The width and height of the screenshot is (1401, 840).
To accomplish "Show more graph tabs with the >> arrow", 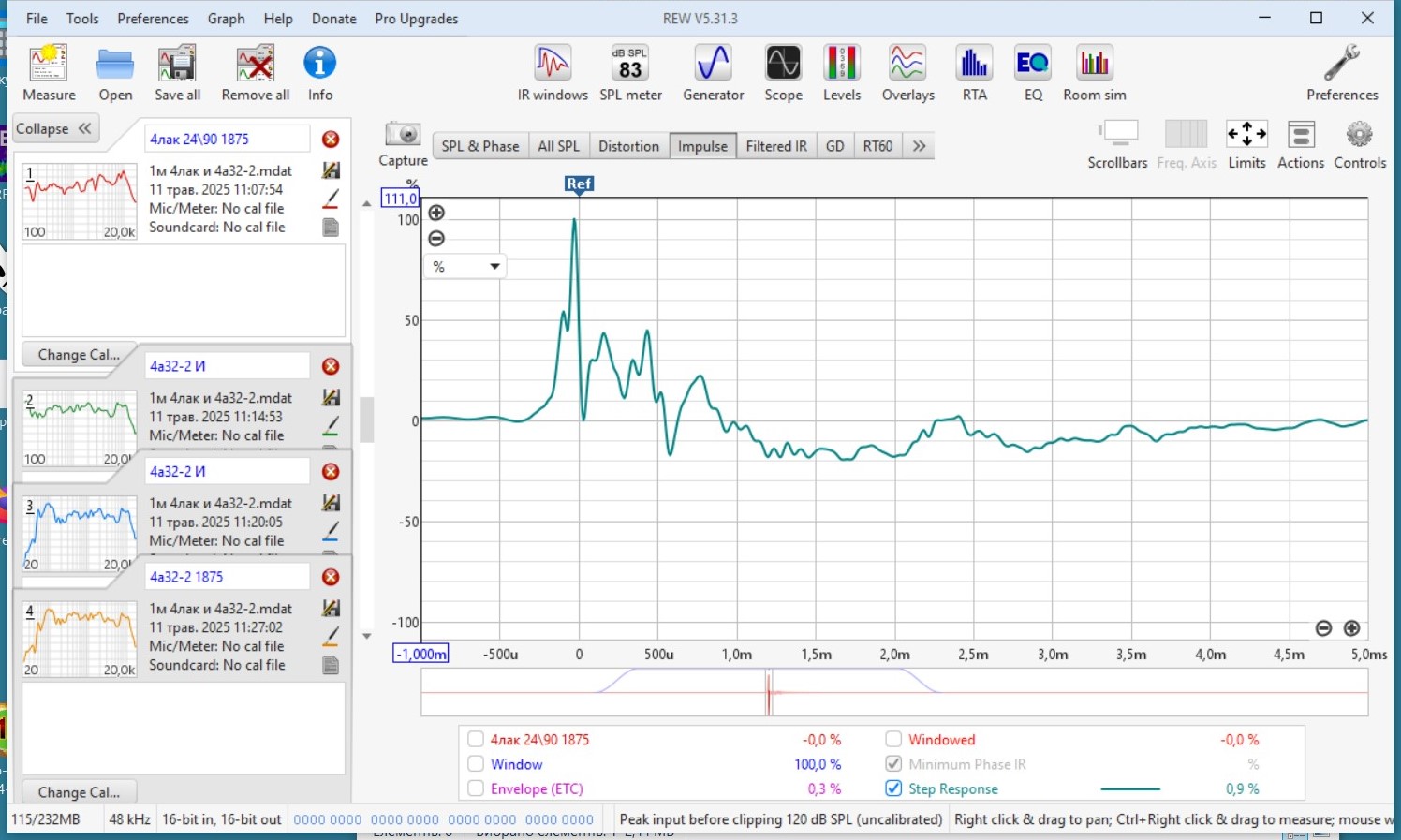I will tap(919, 146).
